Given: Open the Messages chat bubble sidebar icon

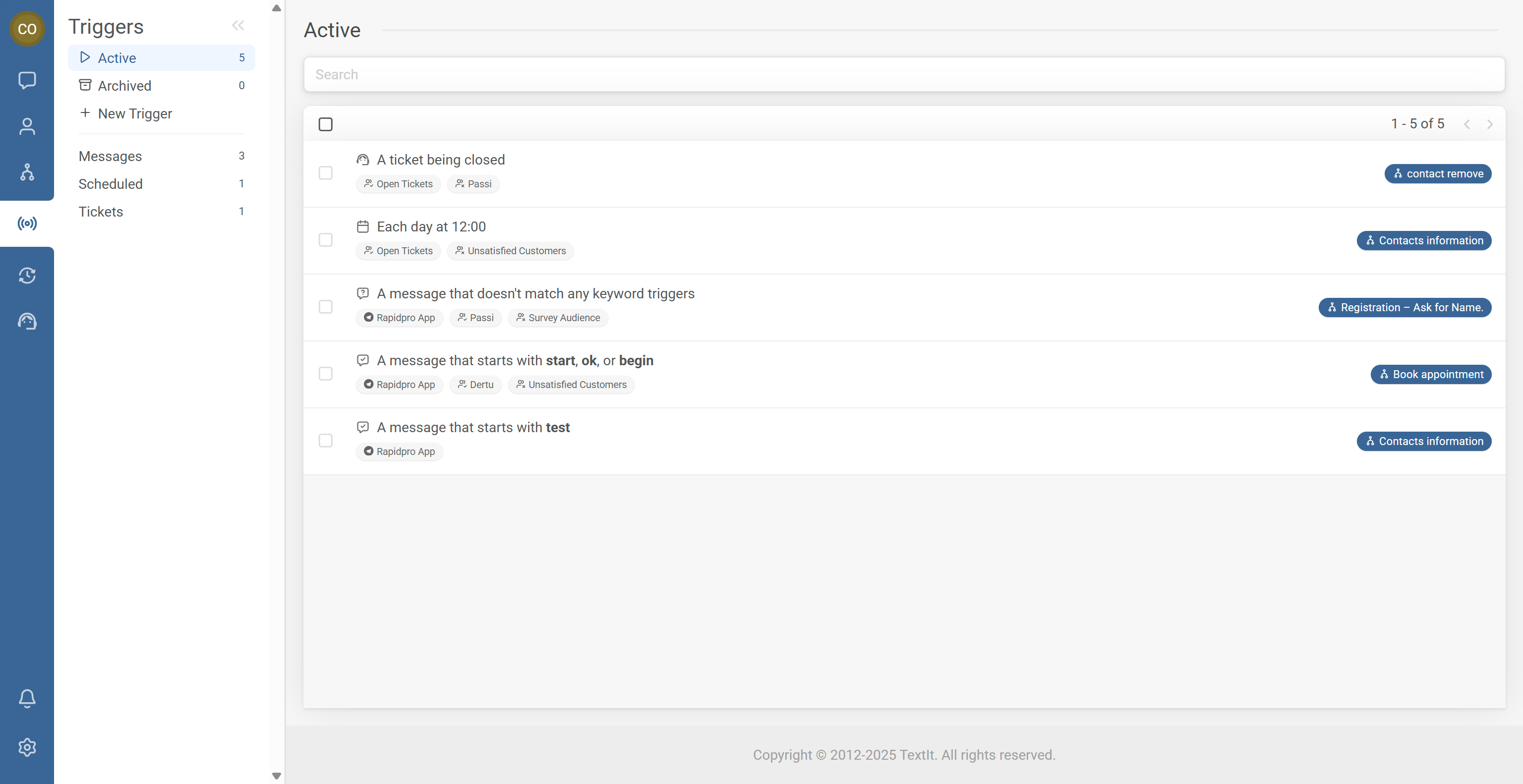Looking at the screenshot, I should point(27,80).
